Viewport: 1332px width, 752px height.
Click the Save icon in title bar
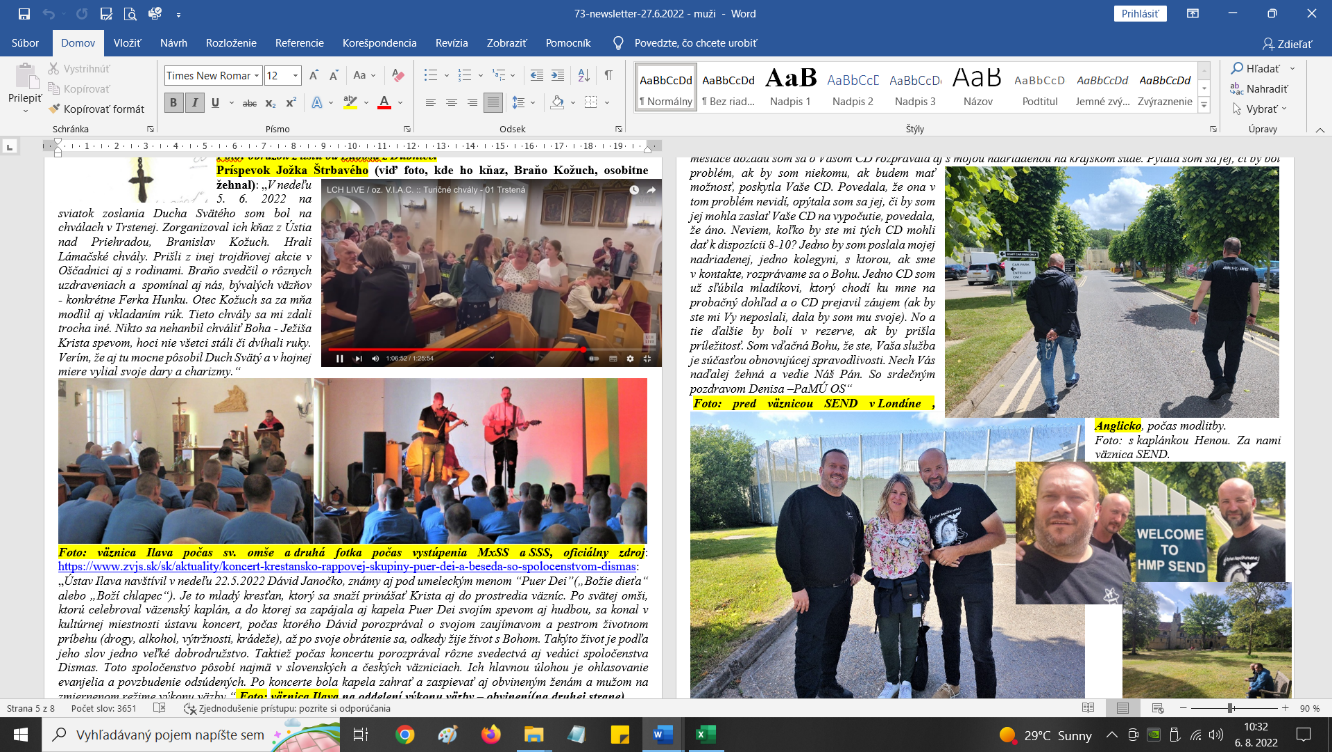[24, 14]
